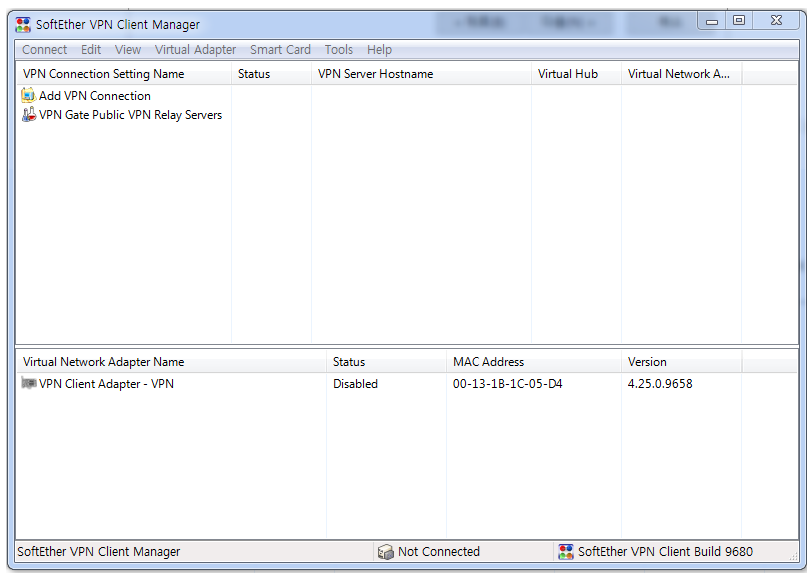Open the View menu

[128, 50]
